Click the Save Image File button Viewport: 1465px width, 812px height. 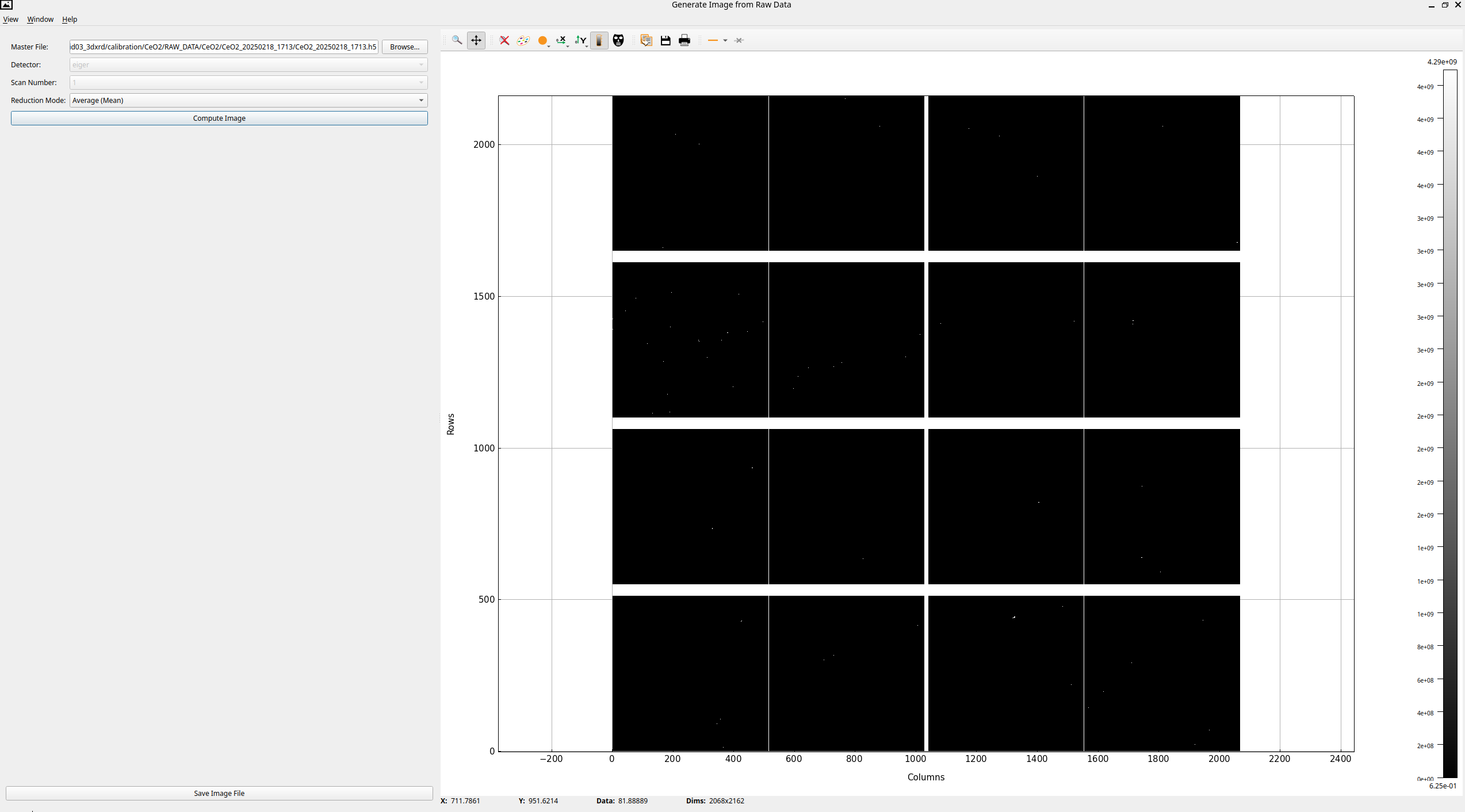[219, 793]
